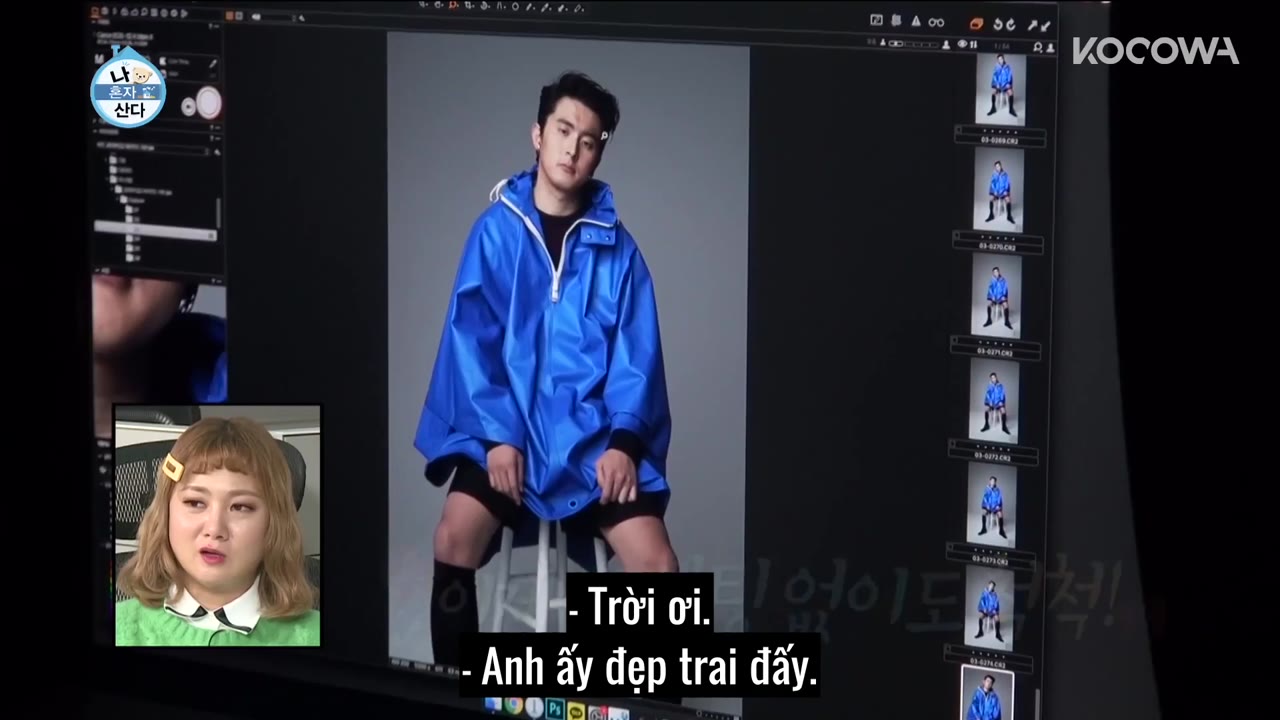Toggle the orange copy adjustments icon
The image size is (1280, 720).
coord(977,24)
